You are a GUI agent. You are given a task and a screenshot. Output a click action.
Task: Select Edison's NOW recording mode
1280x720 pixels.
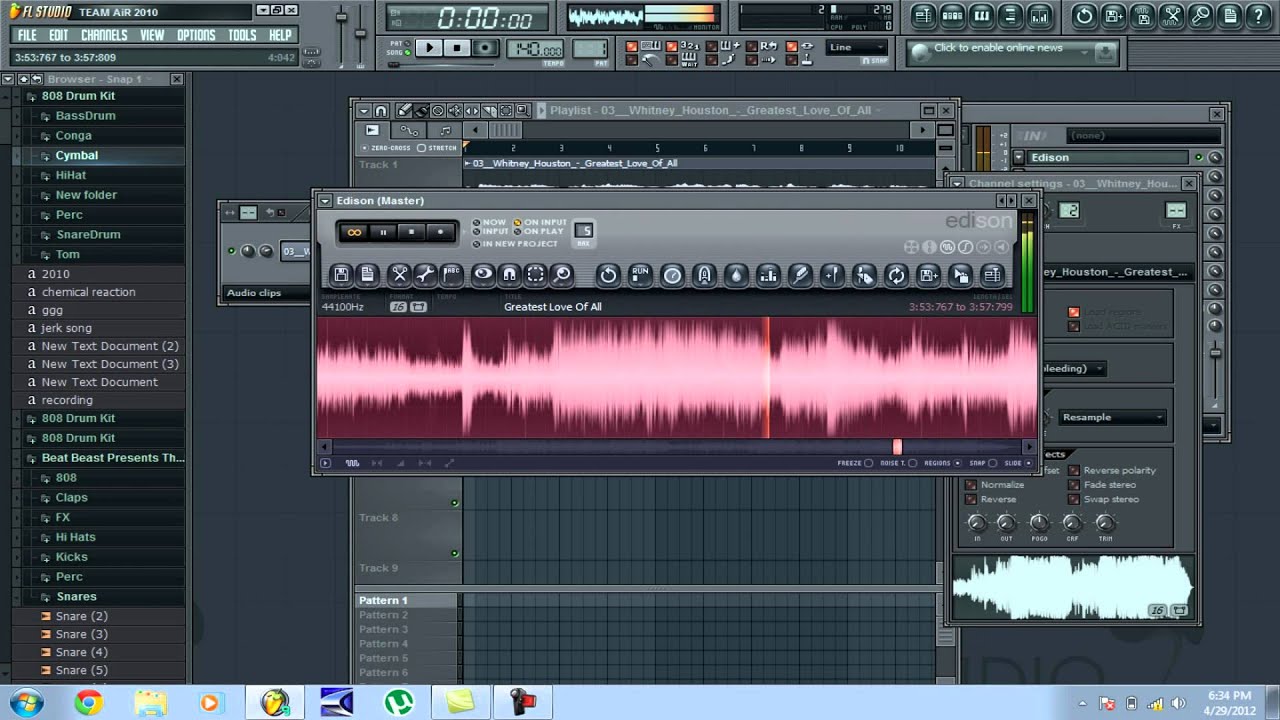(490, 222)
